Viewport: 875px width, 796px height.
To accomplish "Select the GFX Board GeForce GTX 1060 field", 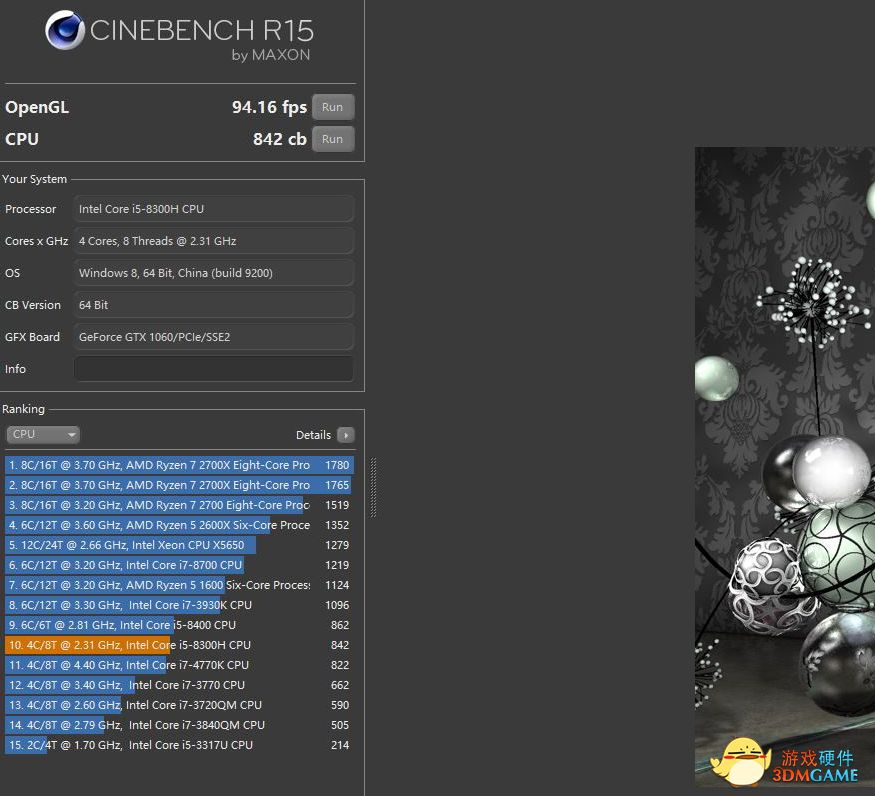I will [x=214, y=337].
